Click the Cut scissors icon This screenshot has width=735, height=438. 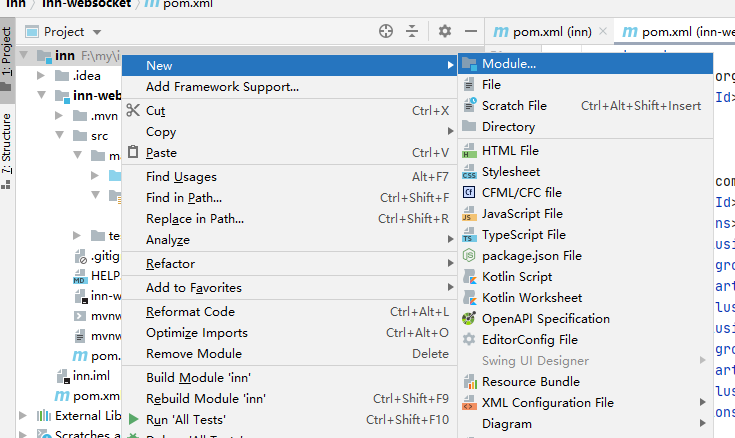click(133, 110)
